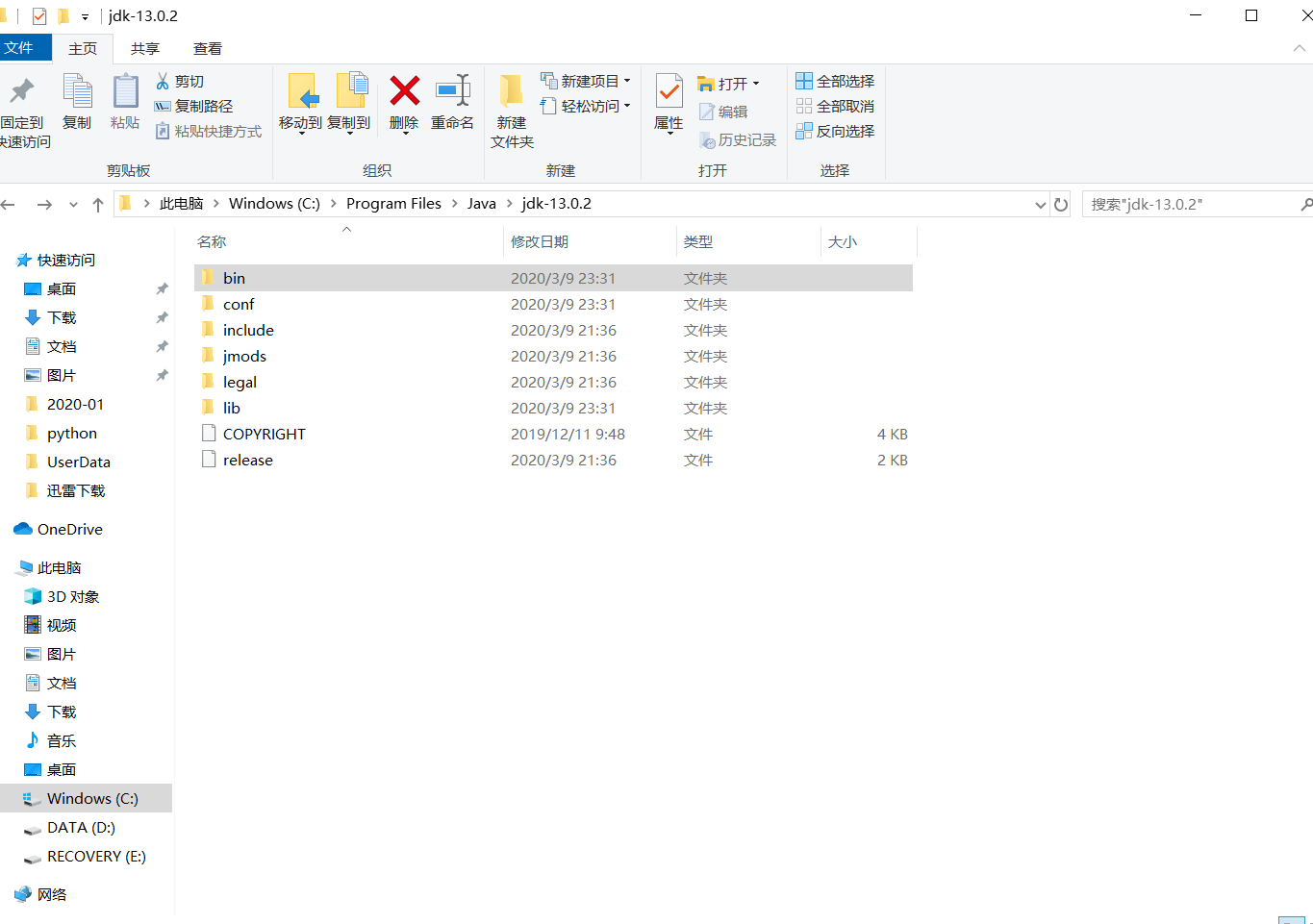Expand the Open button dropdown
The height and width of the screenshot is (924, 1313).
tap(756, 84)
